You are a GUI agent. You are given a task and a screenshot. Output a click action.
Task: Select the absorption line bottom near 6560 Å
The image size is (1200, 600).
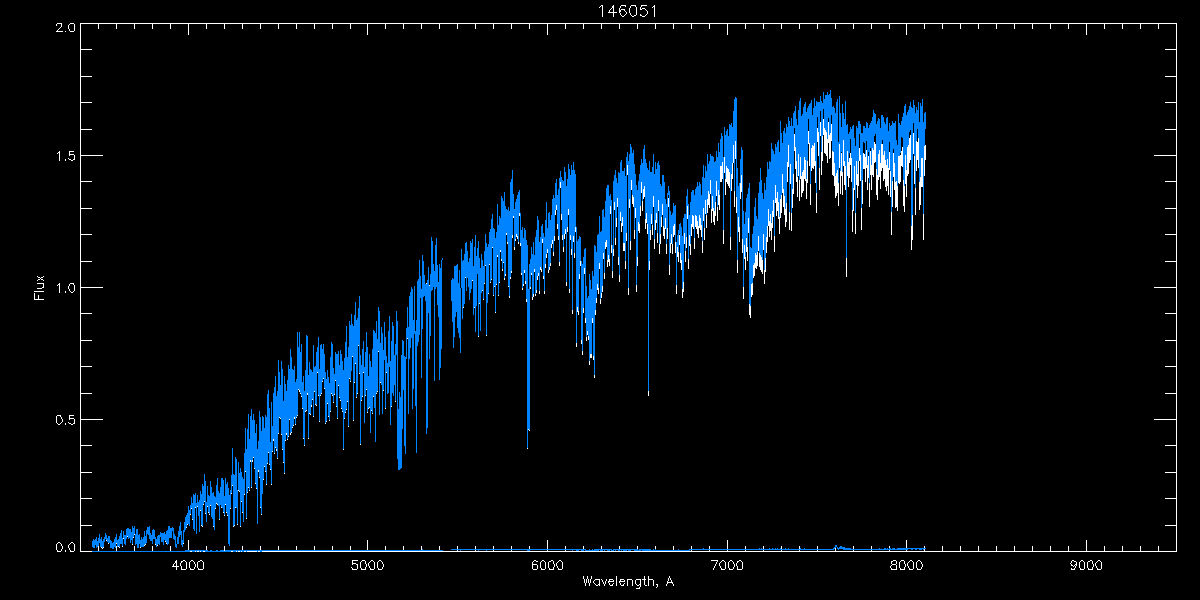[648, 393]
